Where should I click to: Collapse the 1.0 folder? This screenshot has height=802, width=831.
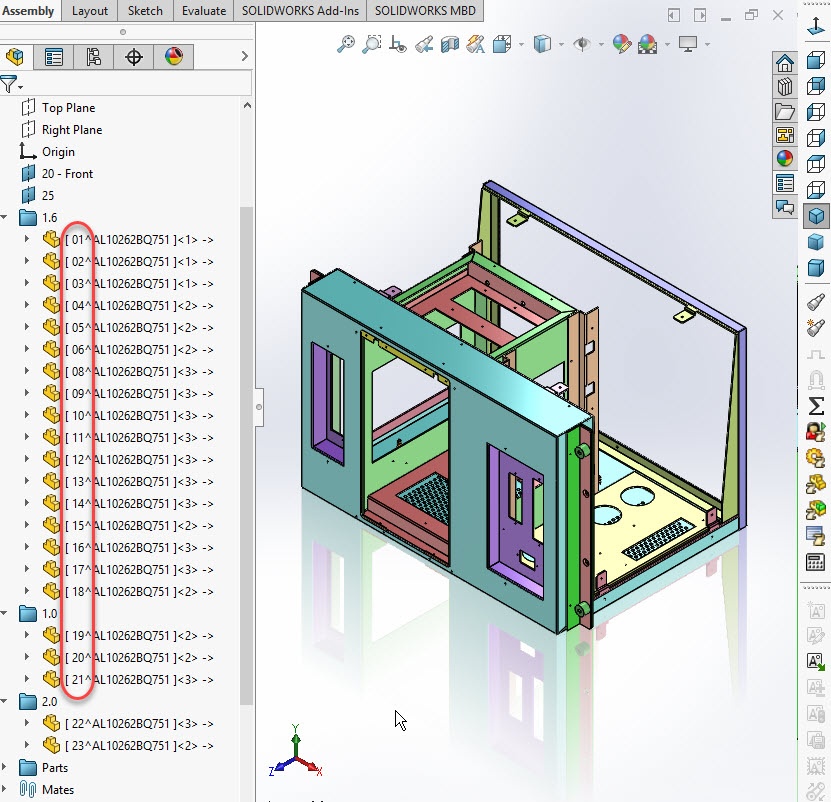coord(4,613)
